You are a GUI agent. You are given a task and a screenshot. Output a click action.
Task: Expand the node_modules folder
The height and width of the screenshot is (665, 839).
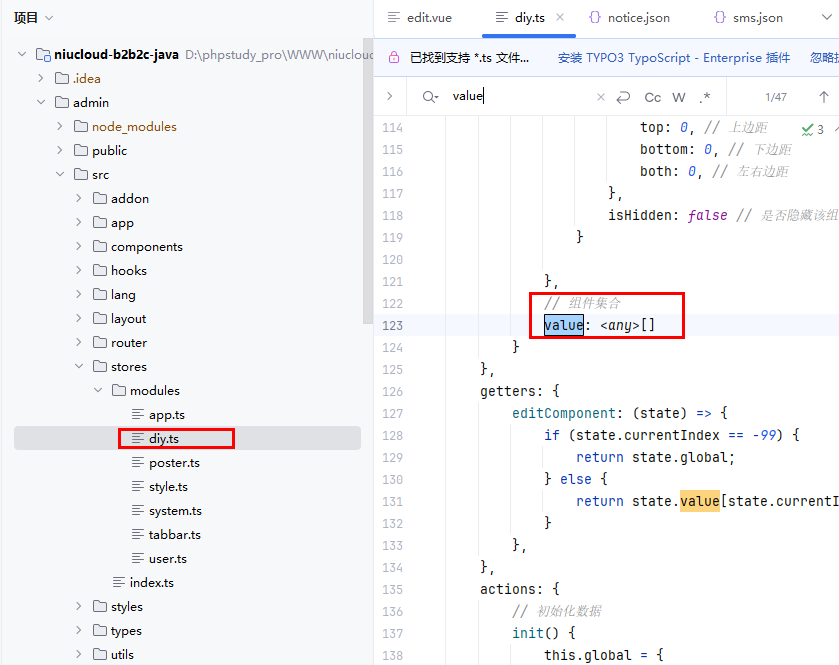point(60,127)
